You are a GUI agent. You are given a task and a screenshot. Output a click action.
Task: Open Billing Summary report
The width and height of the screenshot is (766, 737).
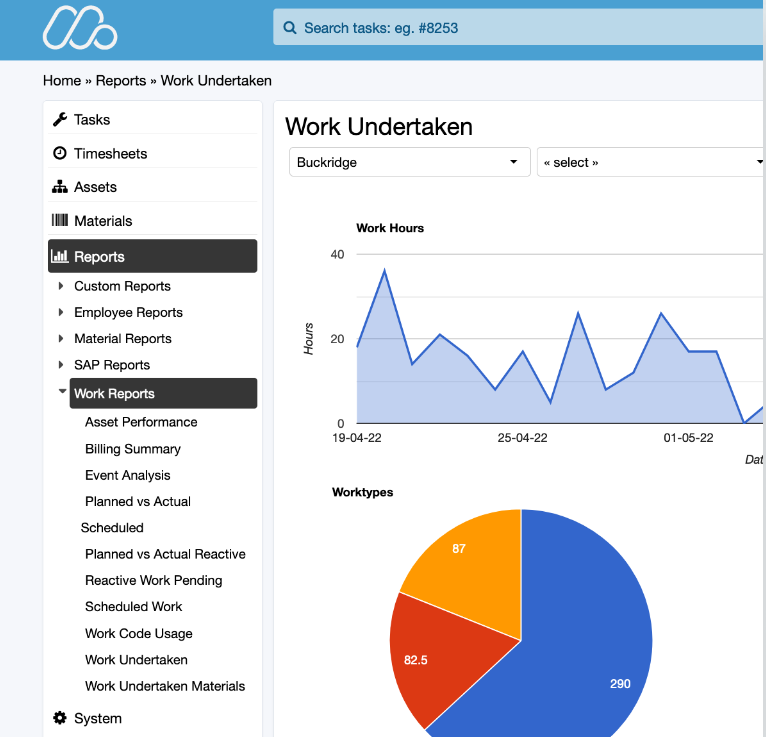pos(133,449)
